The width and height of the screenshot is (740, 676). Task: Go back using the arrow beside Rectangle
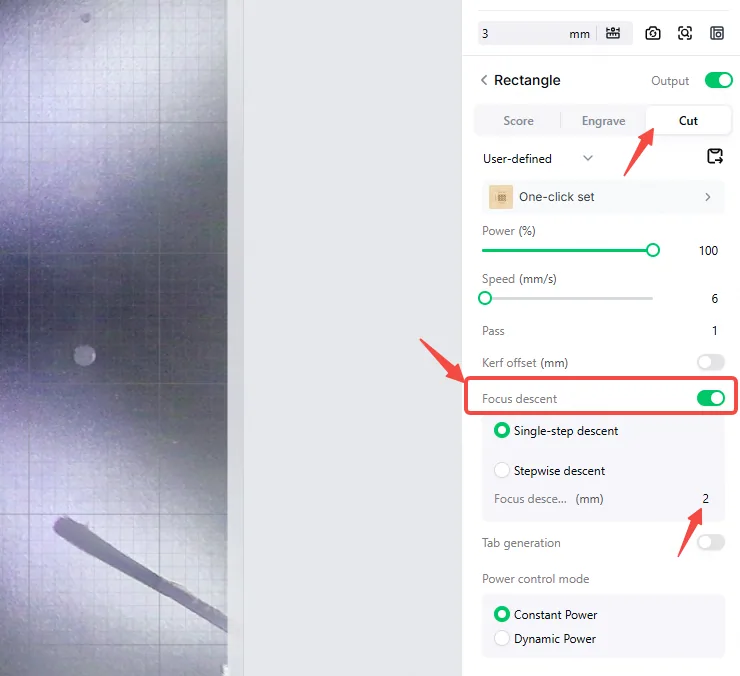click(484, 80)
